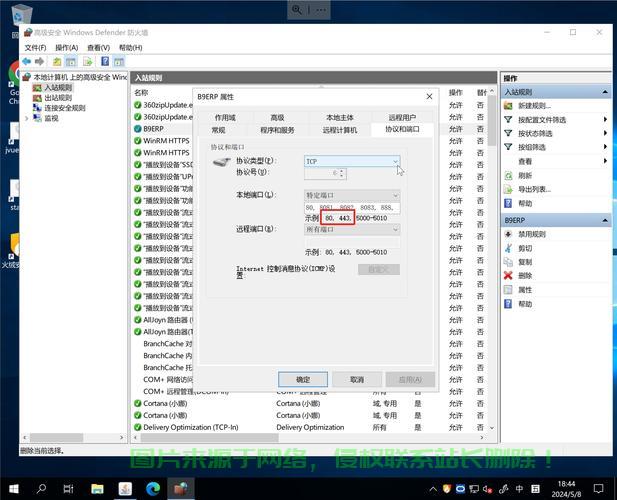Viewport: 617px width, 500px height.
Task: Switch to the 程序和服务 tab
Action: click(277, 130)
